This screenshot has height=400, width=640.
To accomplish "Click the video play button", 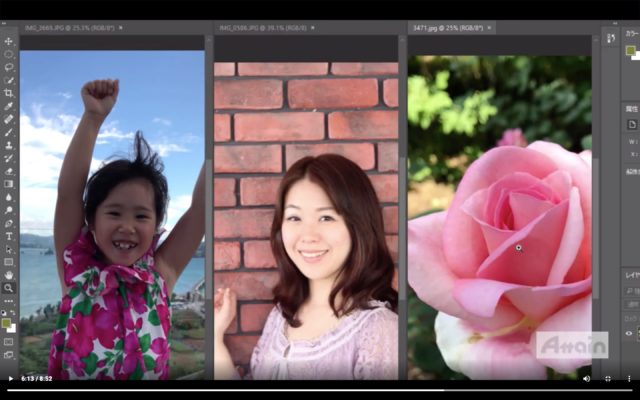I will tap(11, 379).
